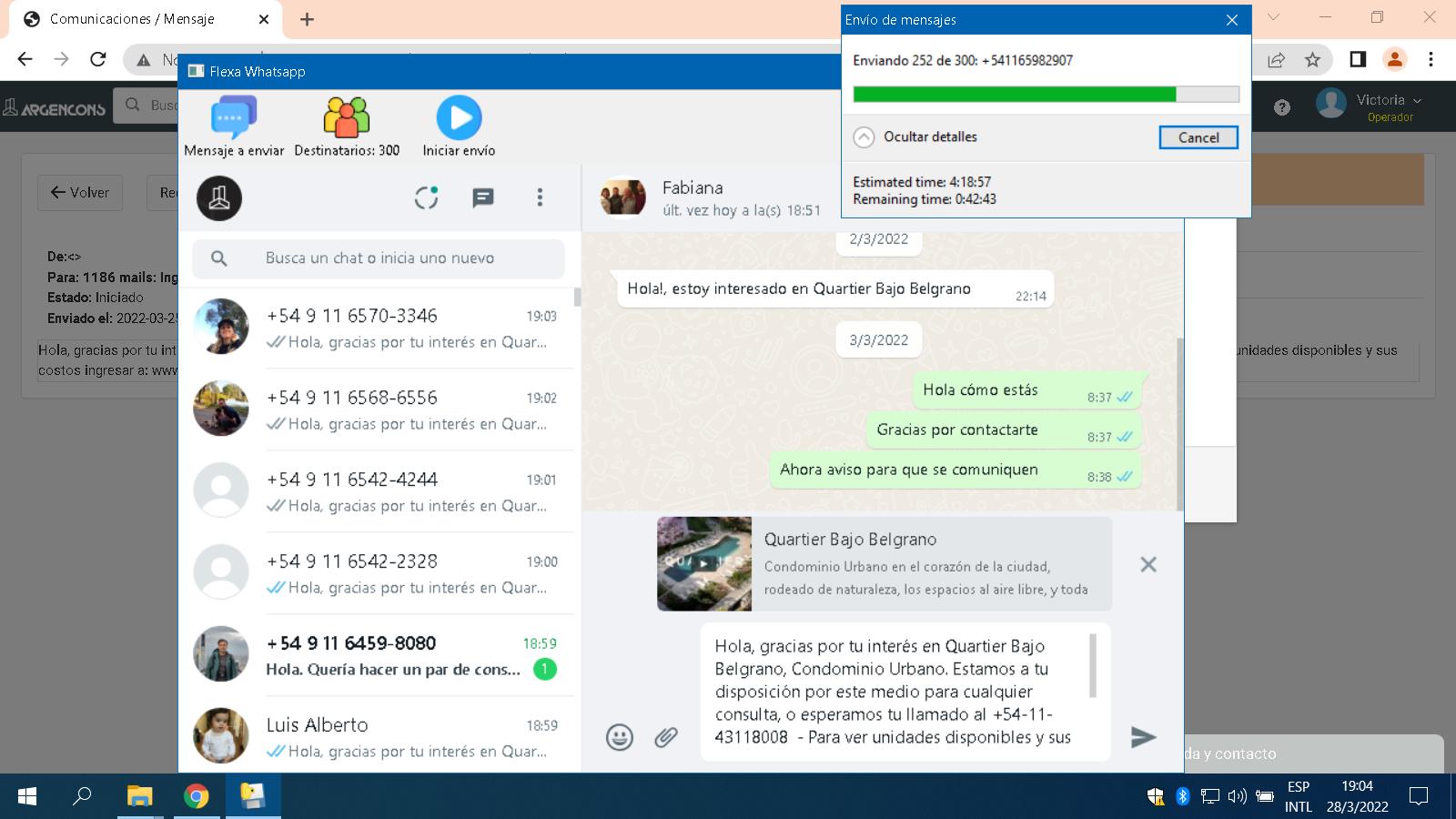
Task: Click avatar of +54 9 11 6568-6556
Action: point(221,408)
